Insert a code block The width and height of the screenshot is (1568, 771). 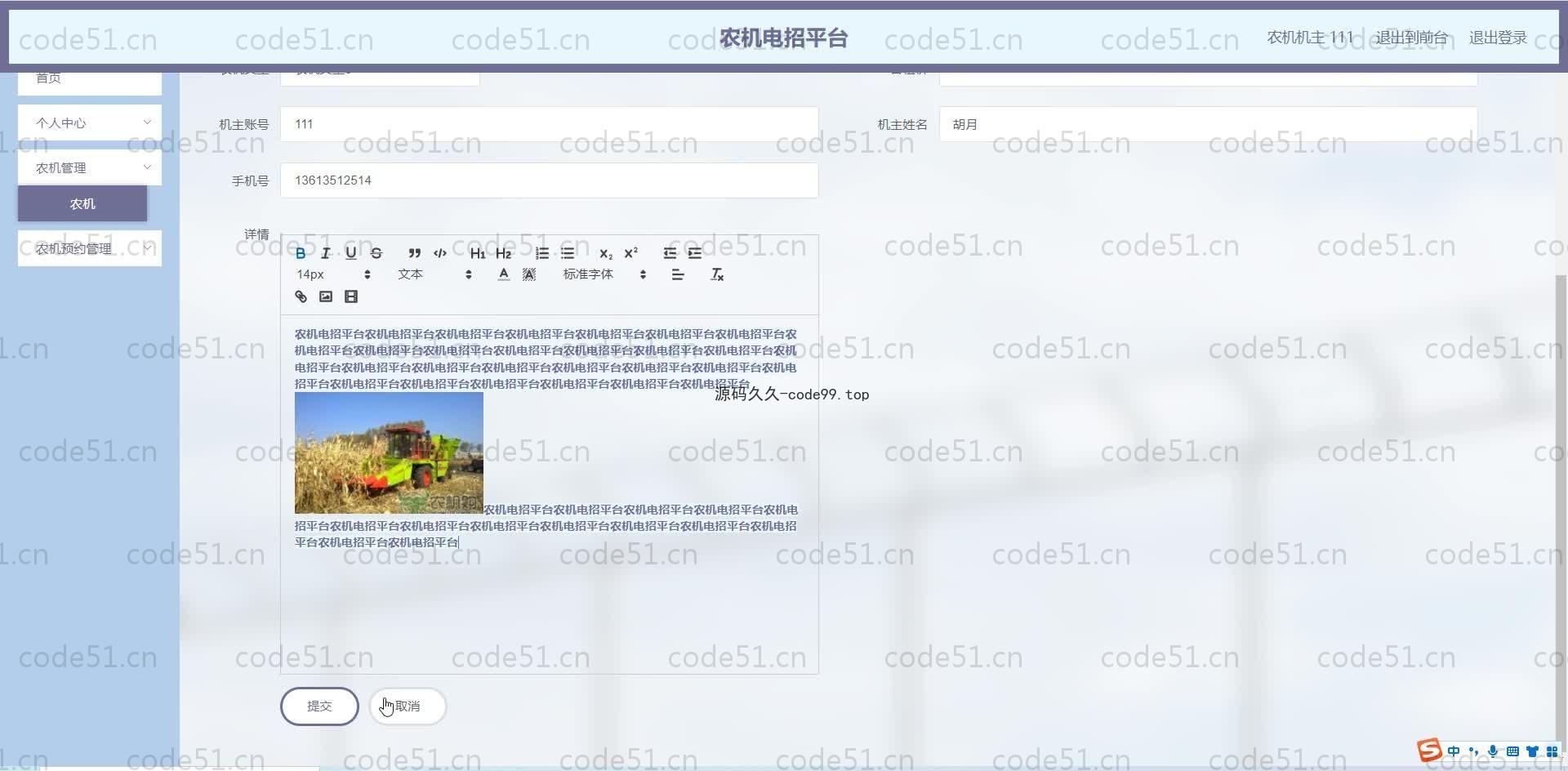[439, 253]
